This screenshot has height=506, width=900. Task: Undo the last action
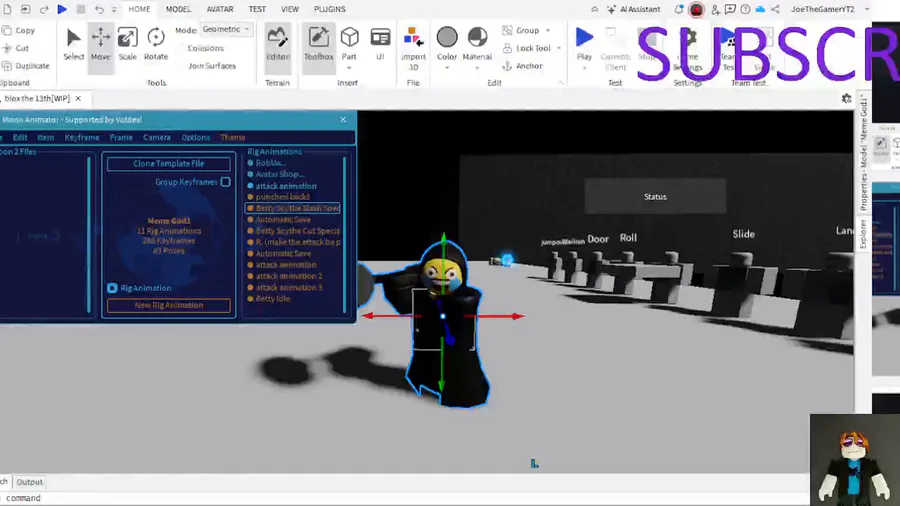point(99,9)
